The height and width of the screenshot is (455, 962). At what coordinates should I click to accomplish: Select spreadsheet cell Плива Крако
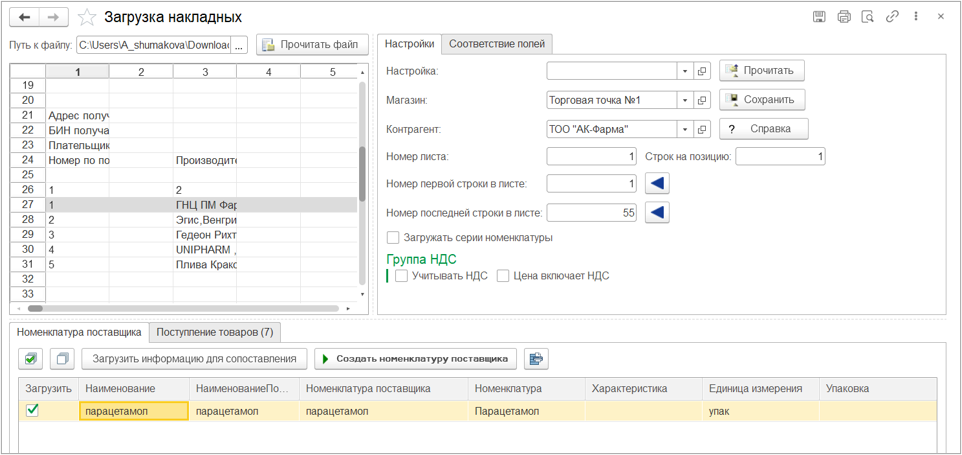(x=205, y=264)
